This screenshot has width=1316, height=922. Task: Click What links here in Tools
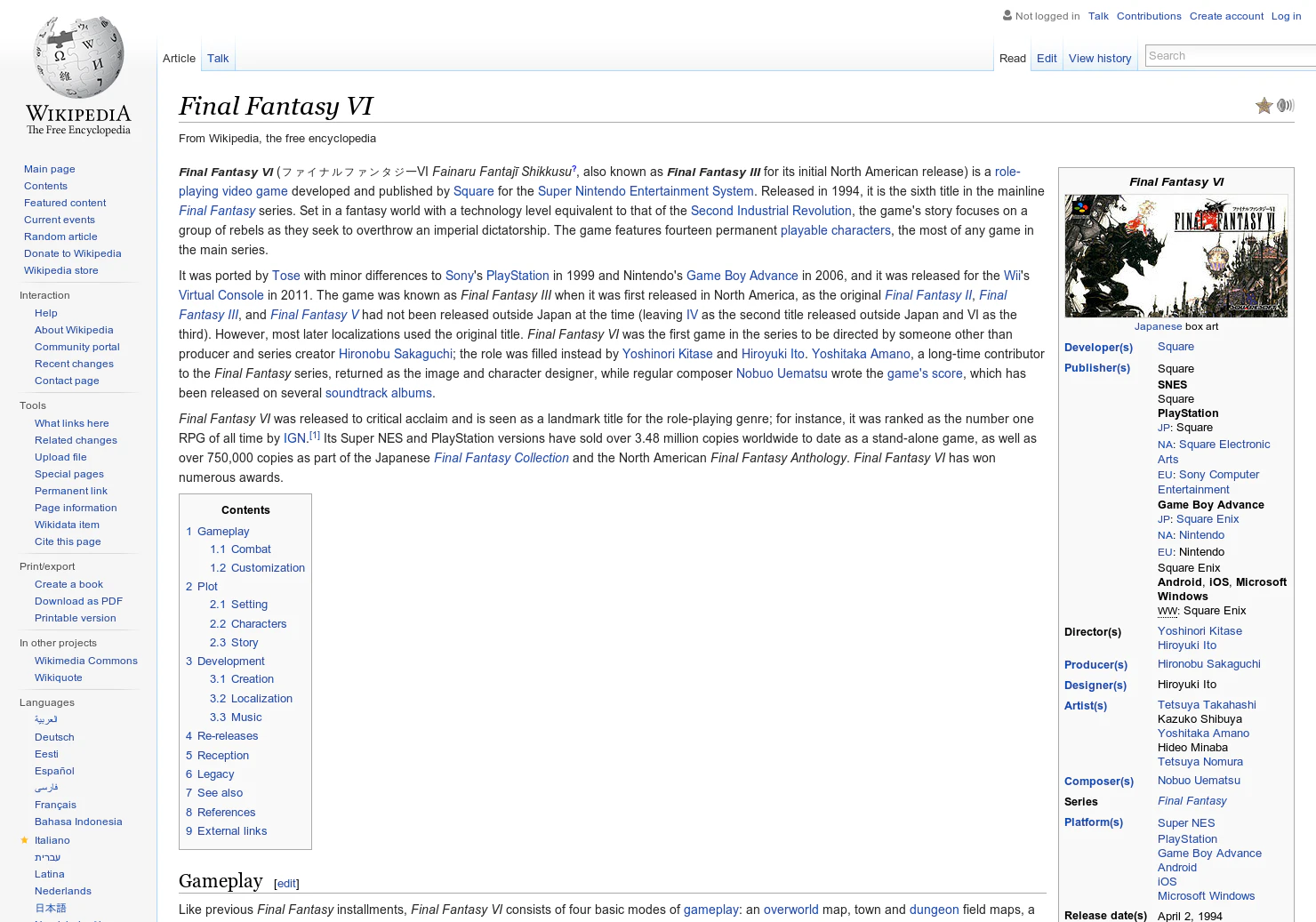click(x=72, y=423)
